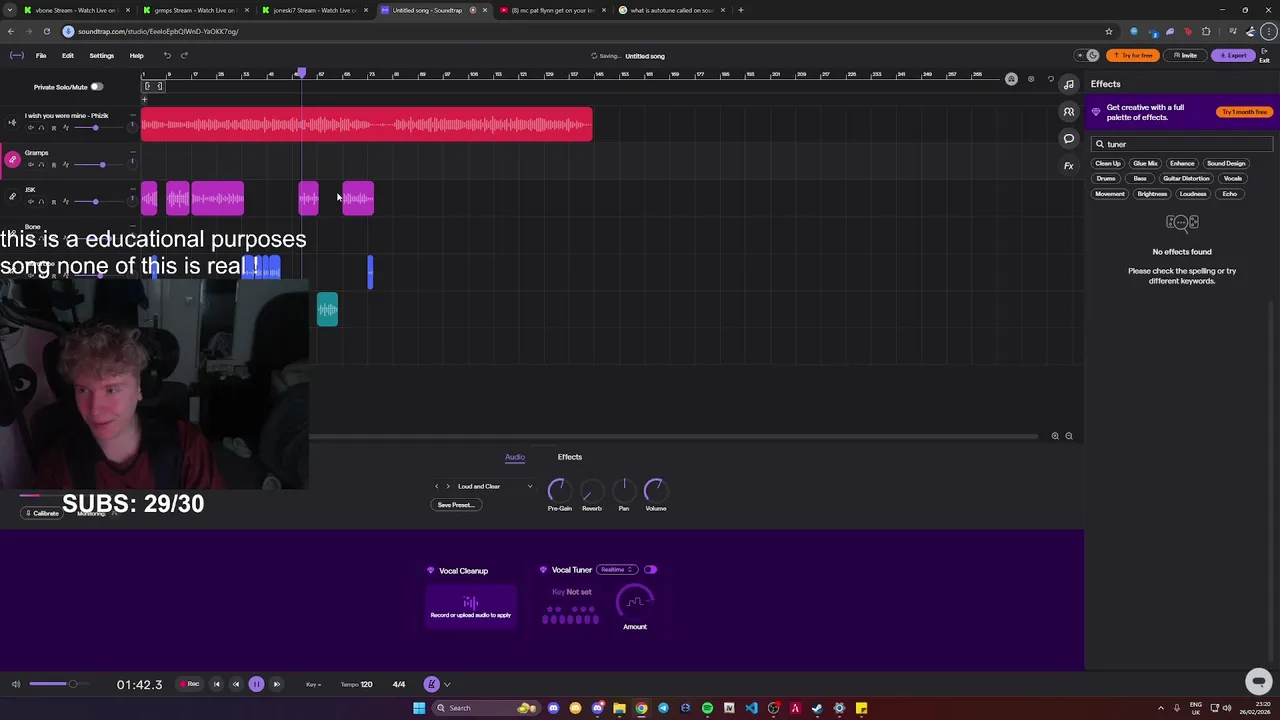1280x720 pixels.
Task: Select previous preset arrow
Action: (436, 486)
